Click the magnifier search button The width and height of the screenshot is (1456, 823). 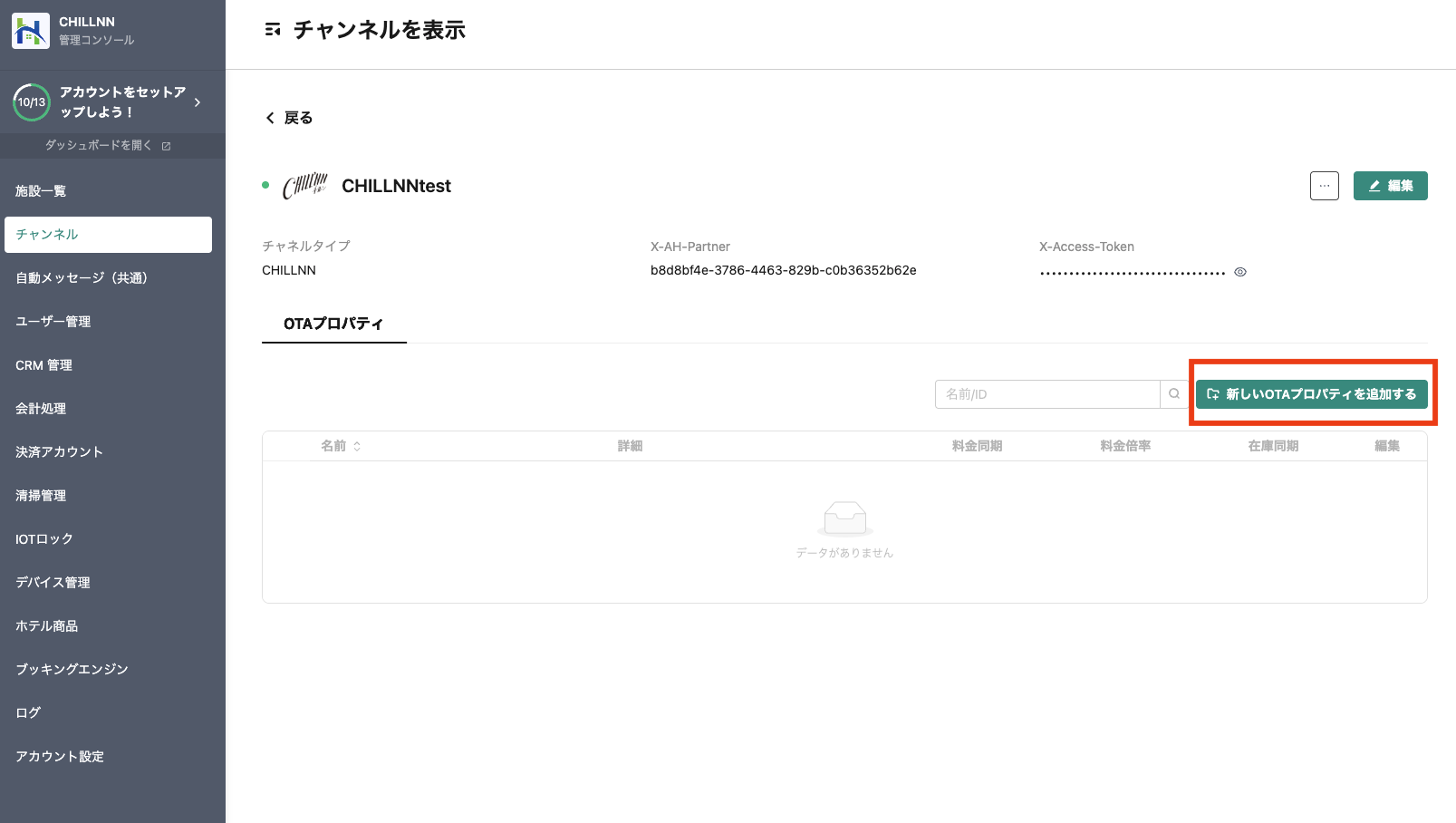tap(1174, 394)
